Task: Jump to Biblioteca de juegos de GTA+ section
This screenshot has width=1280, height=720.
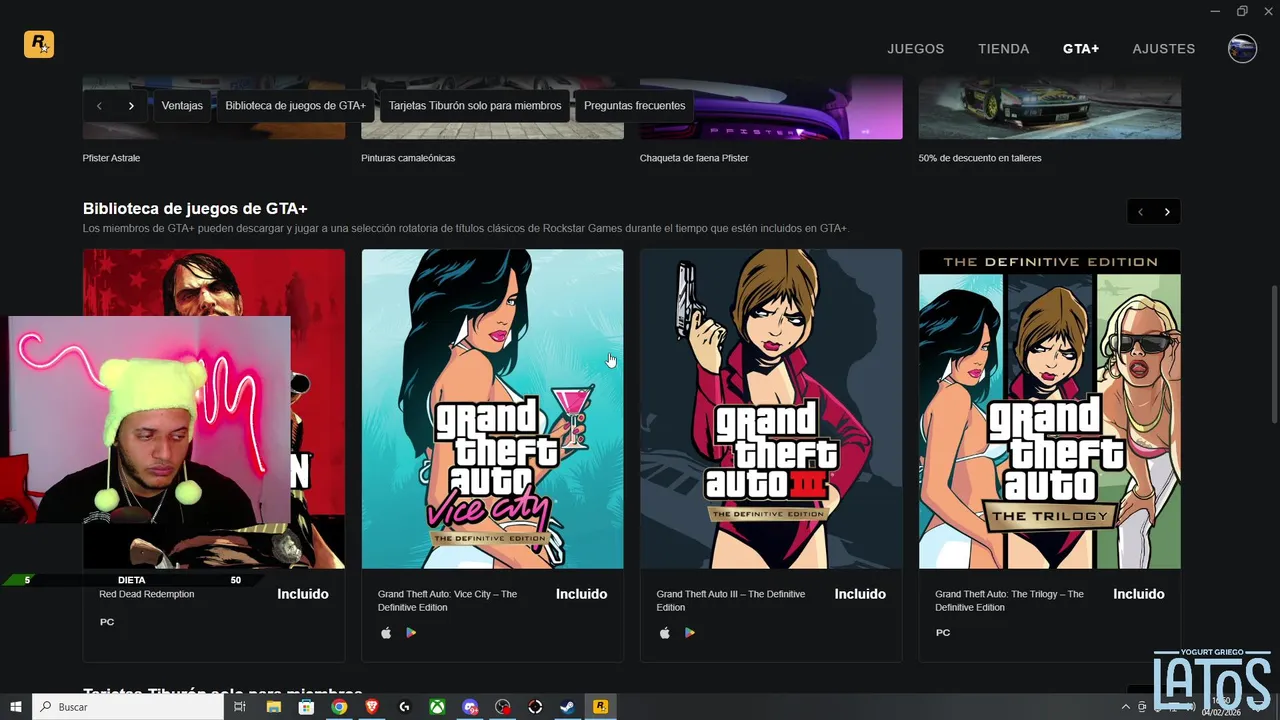Action: pyautogui.click(x=295, y=105)
